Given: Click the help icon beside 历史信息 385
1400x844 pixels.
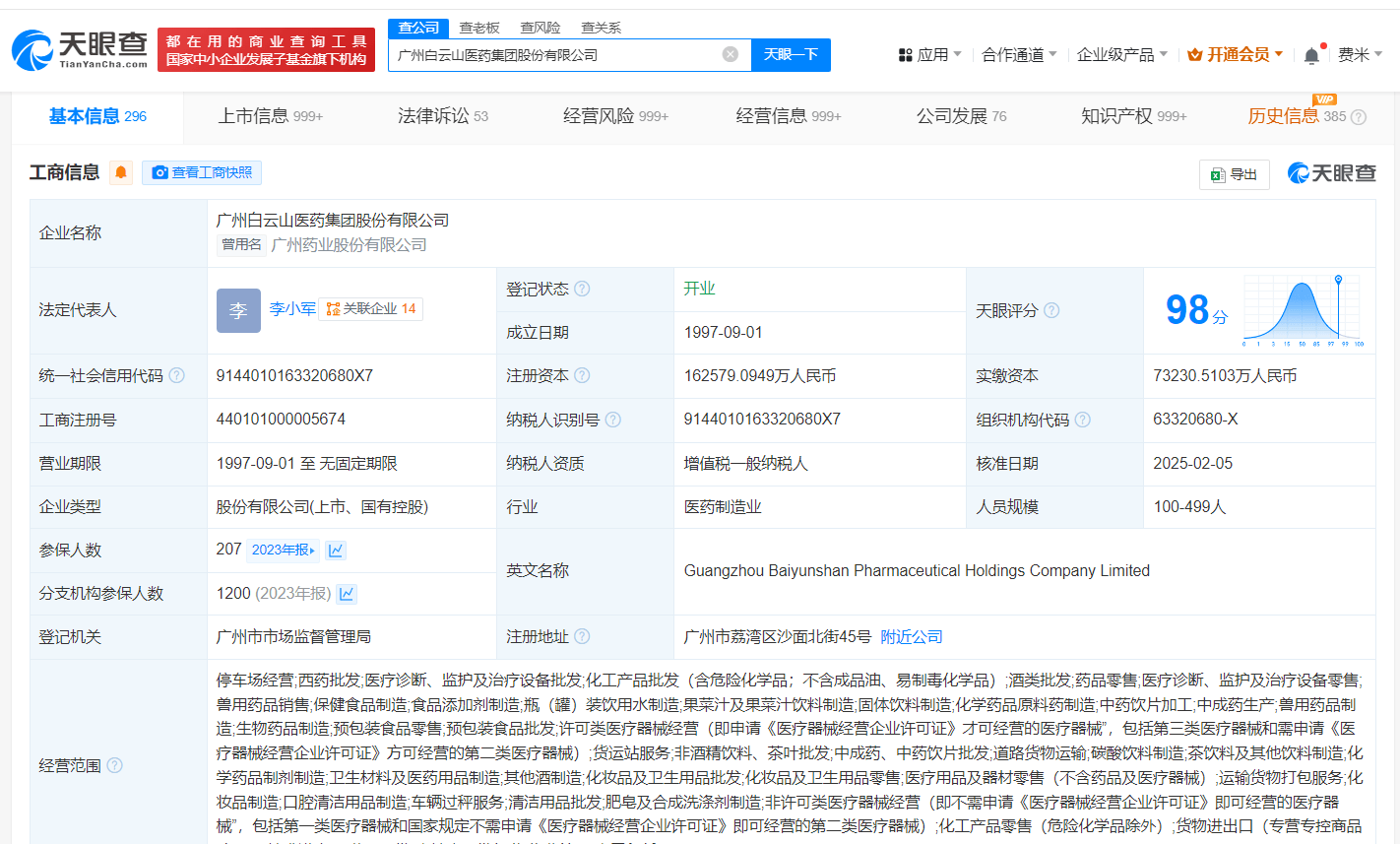Looking at the screenshot, I should [x=1359, y=117].
